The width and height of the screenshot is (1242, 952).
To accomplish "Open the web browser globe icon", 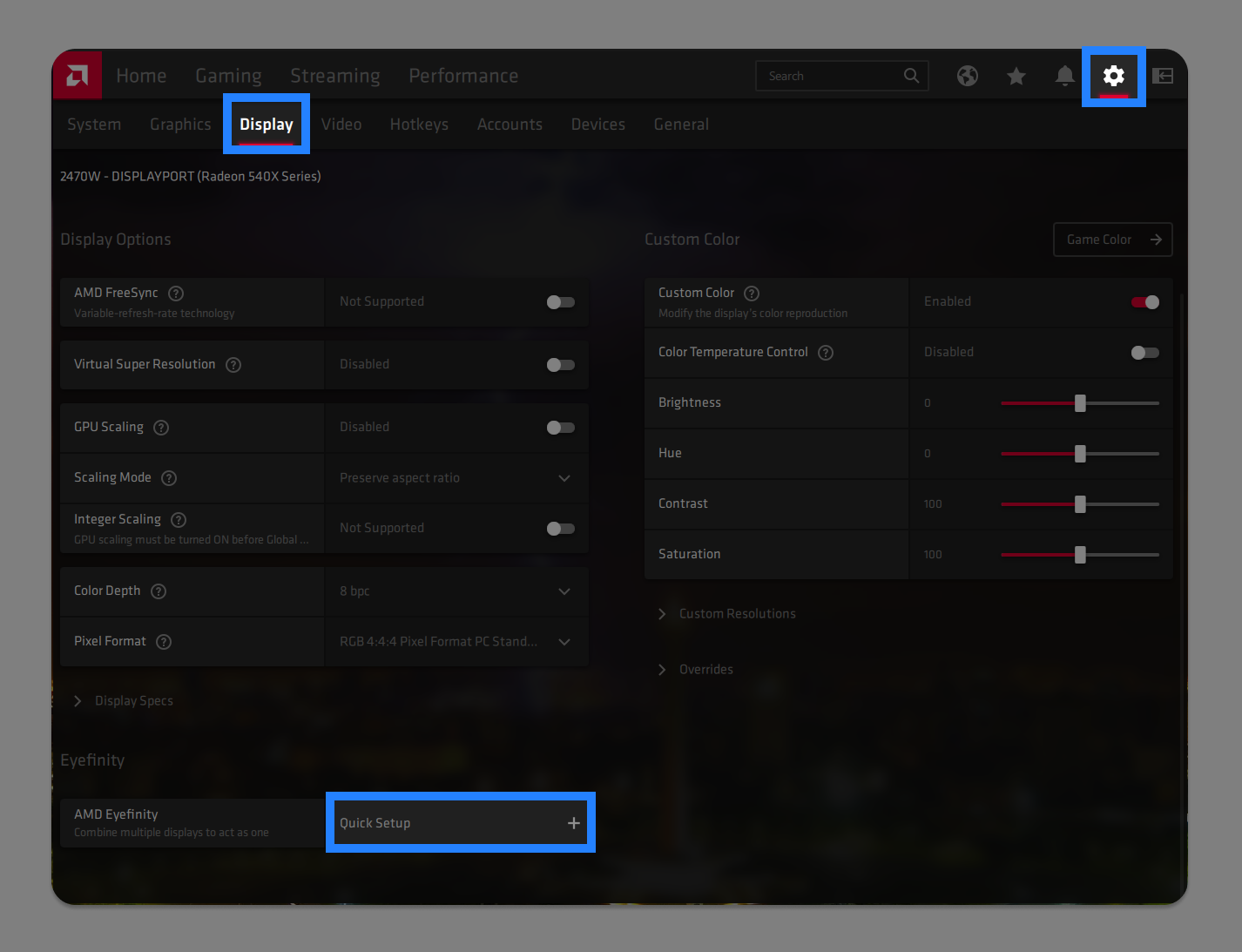I will (x=967, y=76).
